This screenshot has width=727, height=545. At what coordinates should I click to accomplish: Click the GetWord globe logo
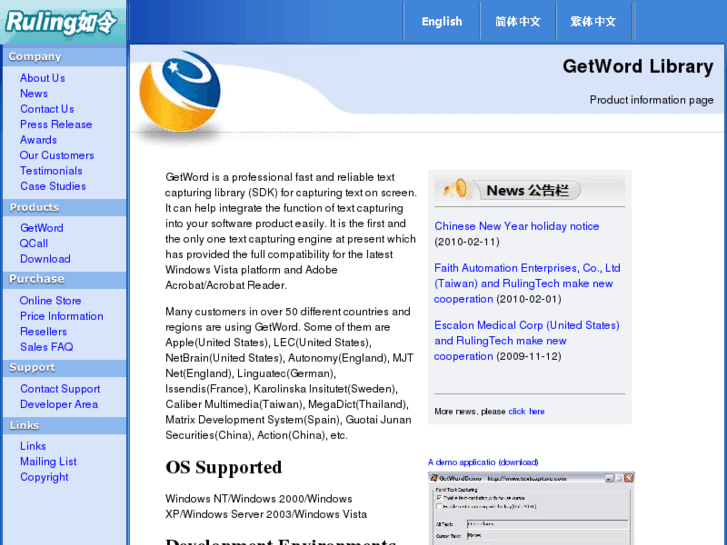(x=180, y=92)
